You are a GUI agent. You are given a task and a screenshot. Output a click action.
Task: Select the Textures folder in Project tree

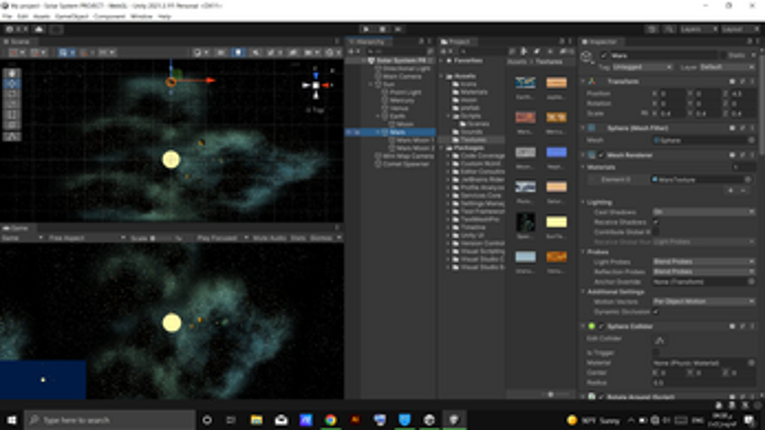coord(472,140)
